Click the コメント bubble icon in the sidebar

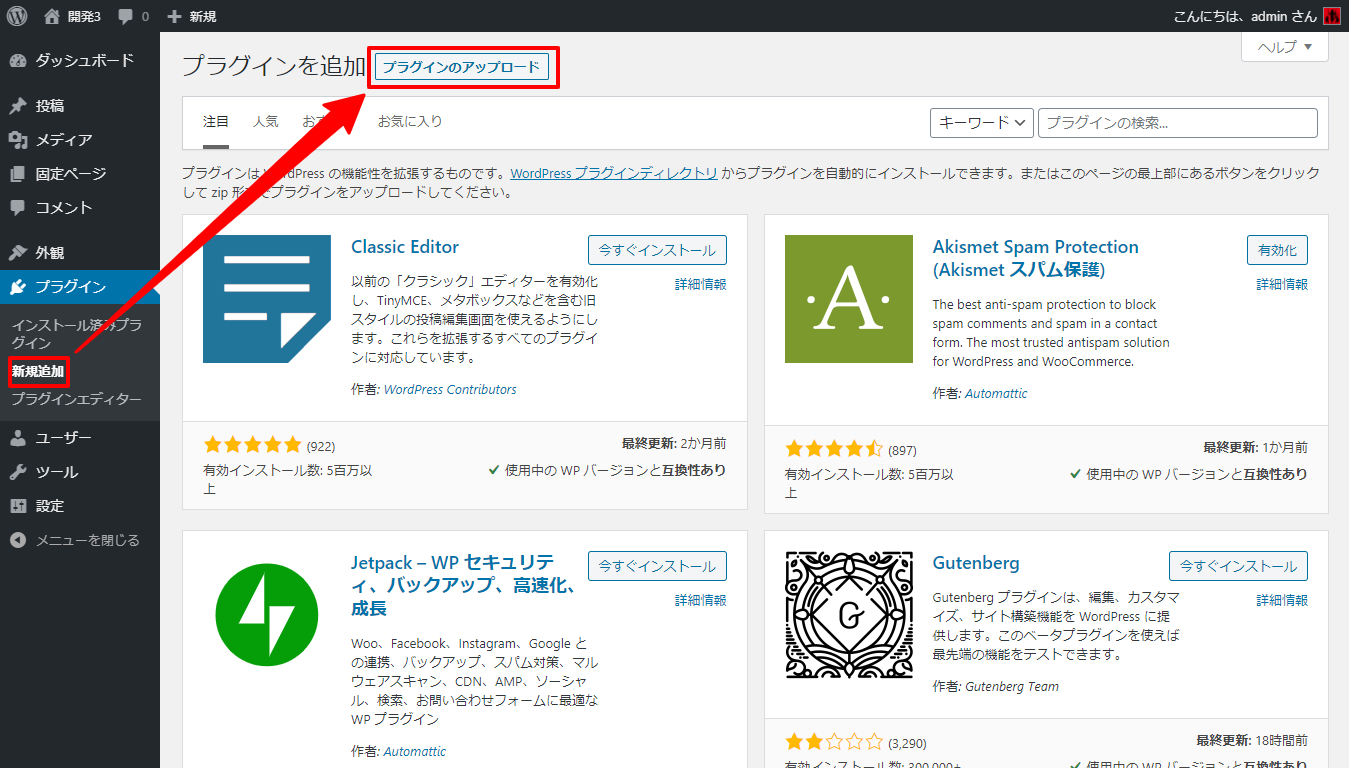tap(18, 208)
